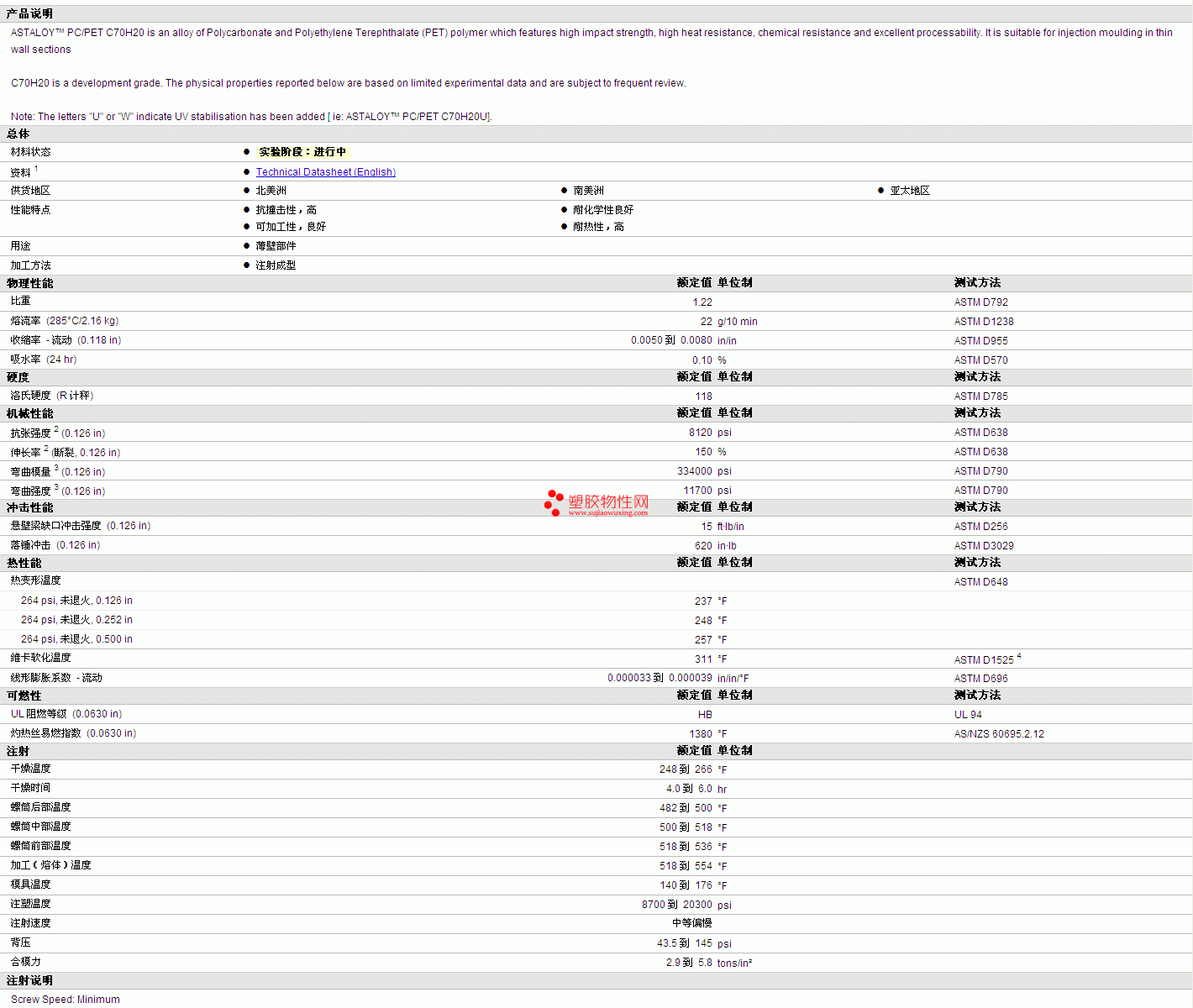This screenshot has width=1193, height=1008.
Task: Open the Technical Datasheet (English) link
Action: tap(326, 172)
